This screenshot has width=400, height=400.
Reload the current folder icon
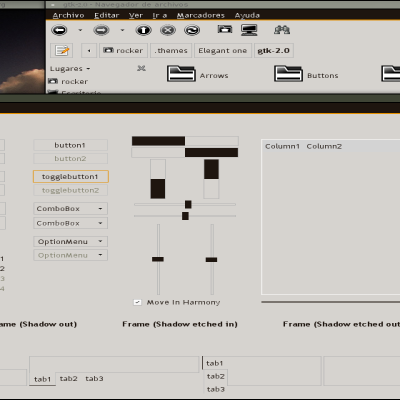tap(192, 30)
